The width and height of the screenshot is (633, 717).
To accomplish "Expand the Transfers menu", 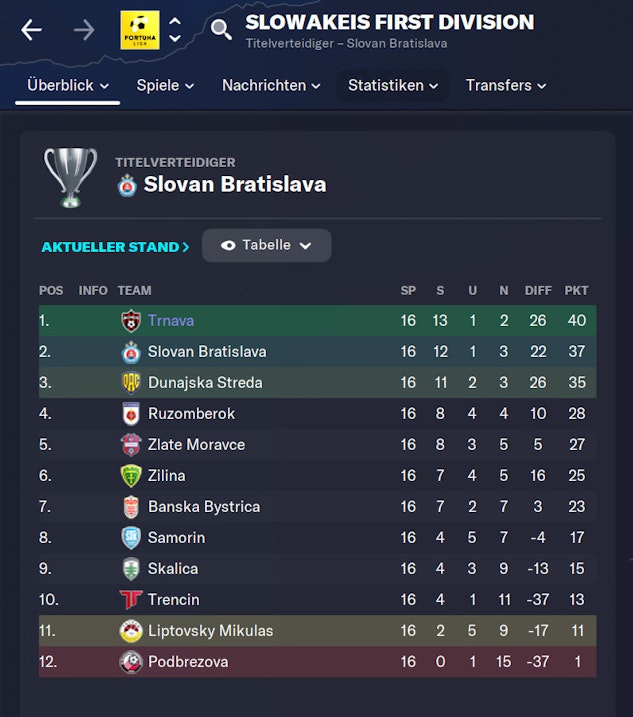I will 505,86.
